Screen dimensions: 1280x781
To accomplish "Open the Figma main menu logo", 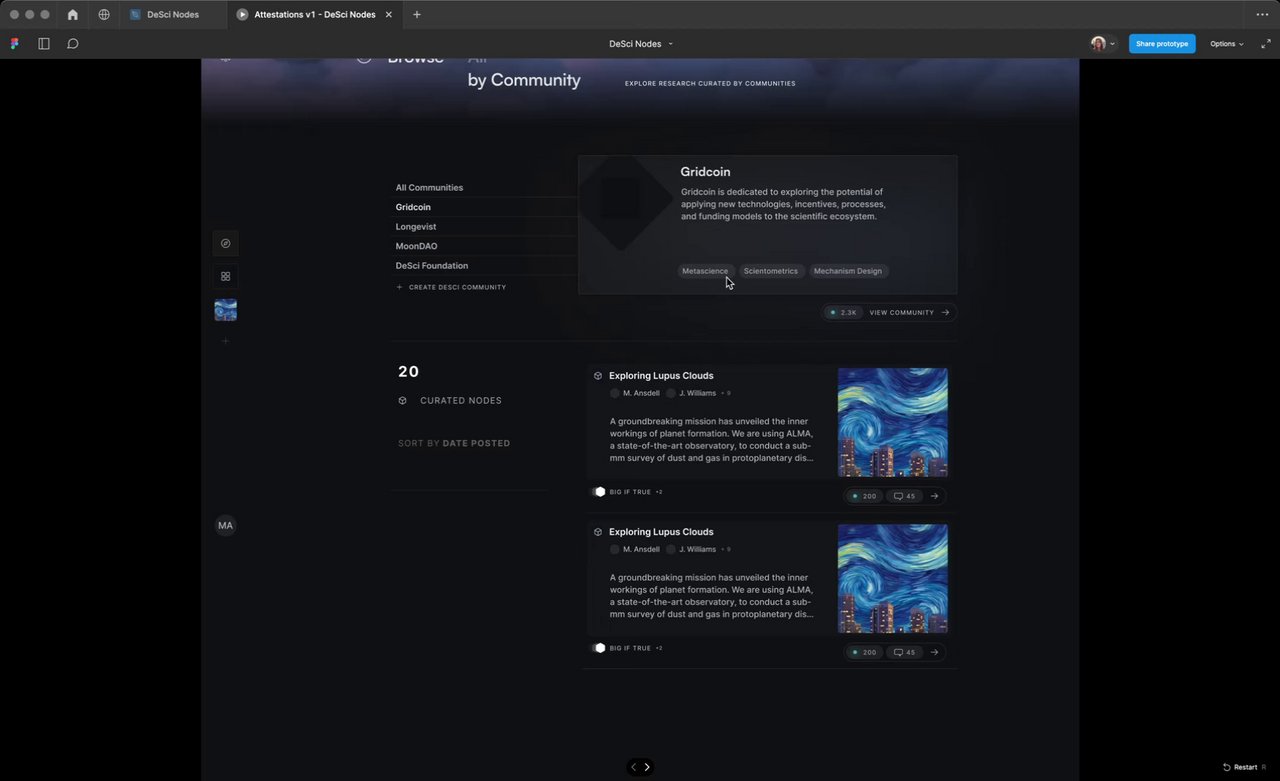I will point(14,44).
